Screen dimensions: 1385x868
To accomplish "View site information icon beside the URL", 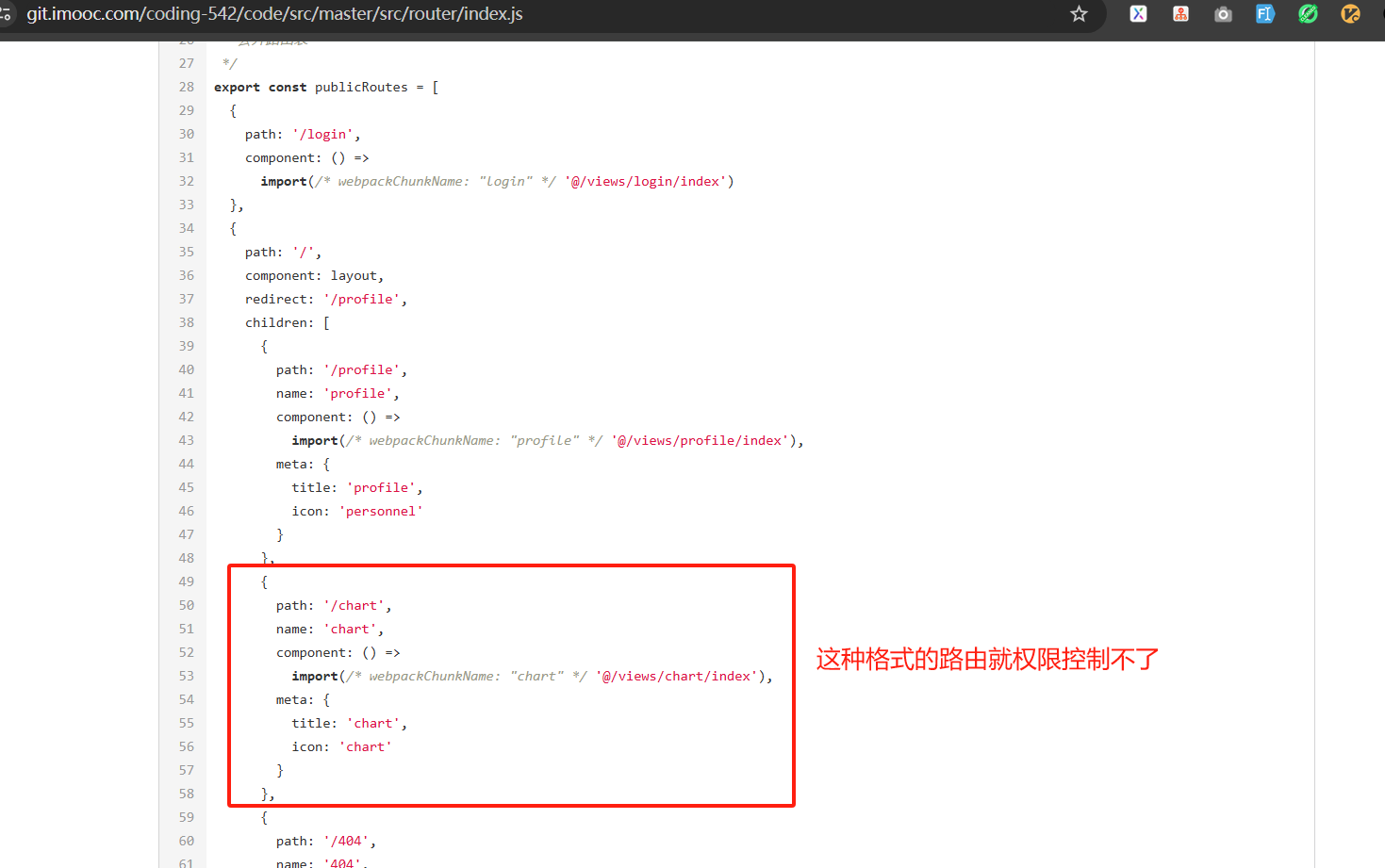I will (x=5, y=14).
